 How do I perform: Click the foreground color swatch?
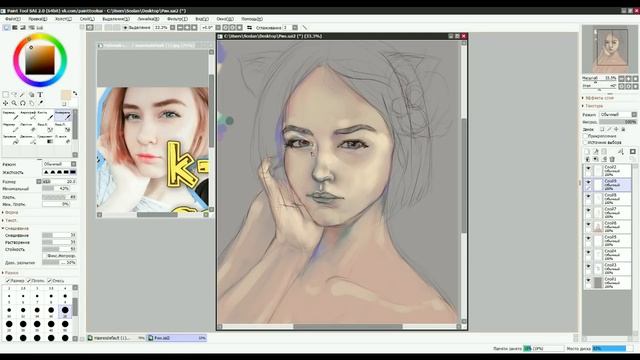click(x=65, y=96)
